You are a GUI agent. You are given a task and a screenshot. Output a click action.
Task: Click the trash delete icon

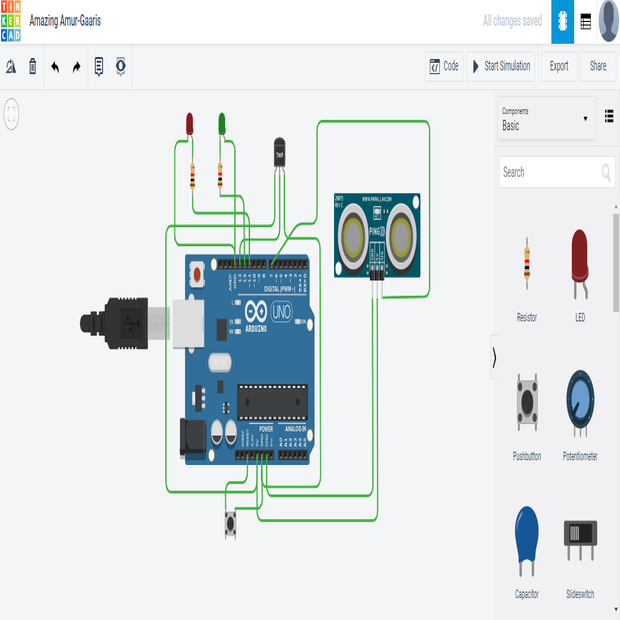pos(32,67)
